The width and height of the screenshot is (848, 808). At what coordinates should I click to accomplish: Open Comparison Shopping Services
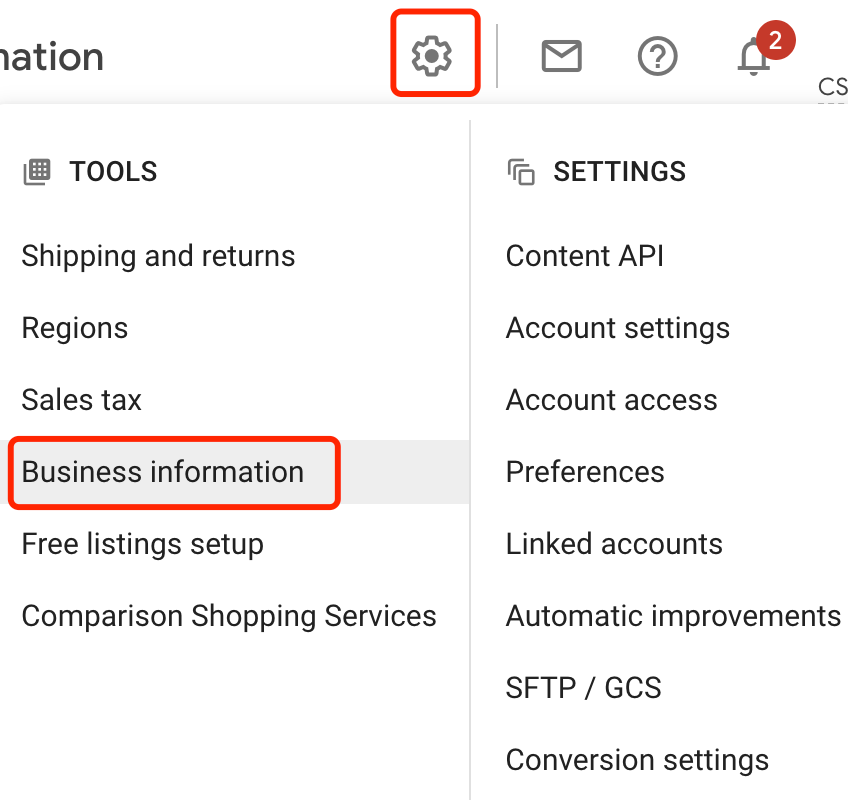[229, 616]
